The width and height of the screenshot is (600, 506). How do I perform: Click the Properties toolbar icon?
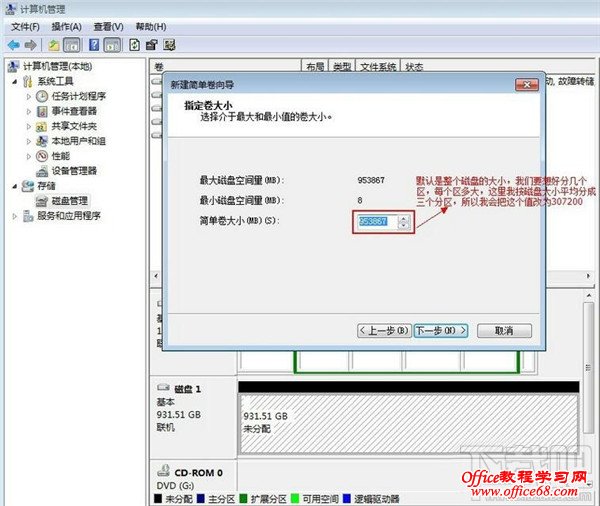(x=152, y=45)
